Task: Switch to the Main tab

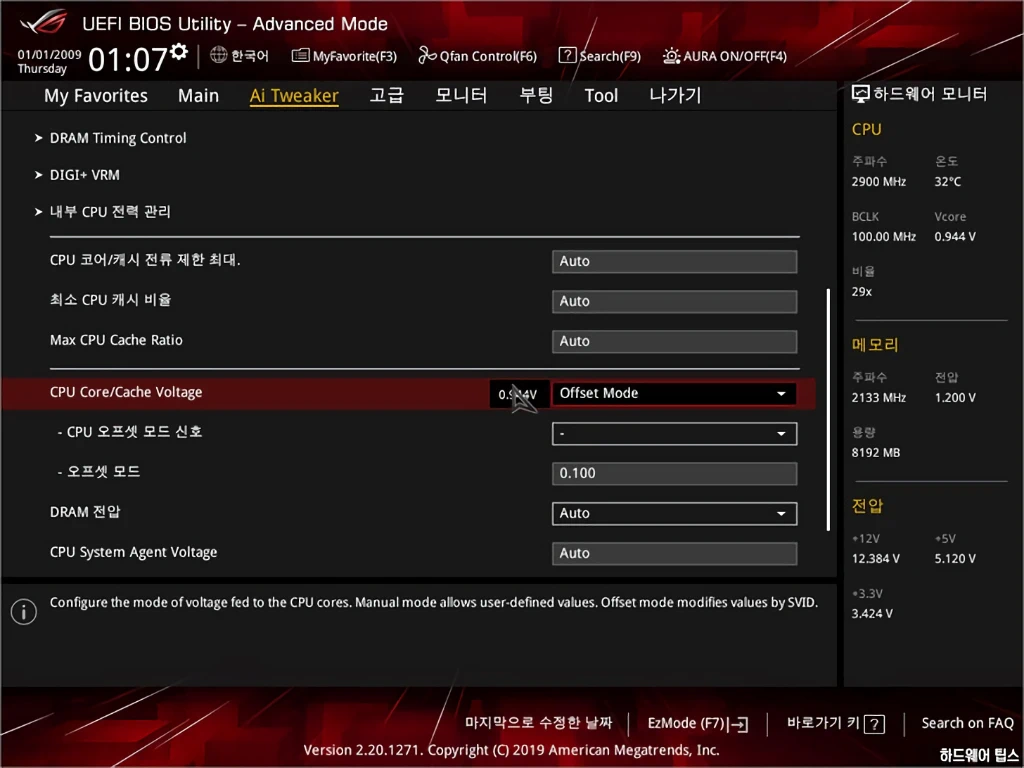Action: (x=199, y=95)
